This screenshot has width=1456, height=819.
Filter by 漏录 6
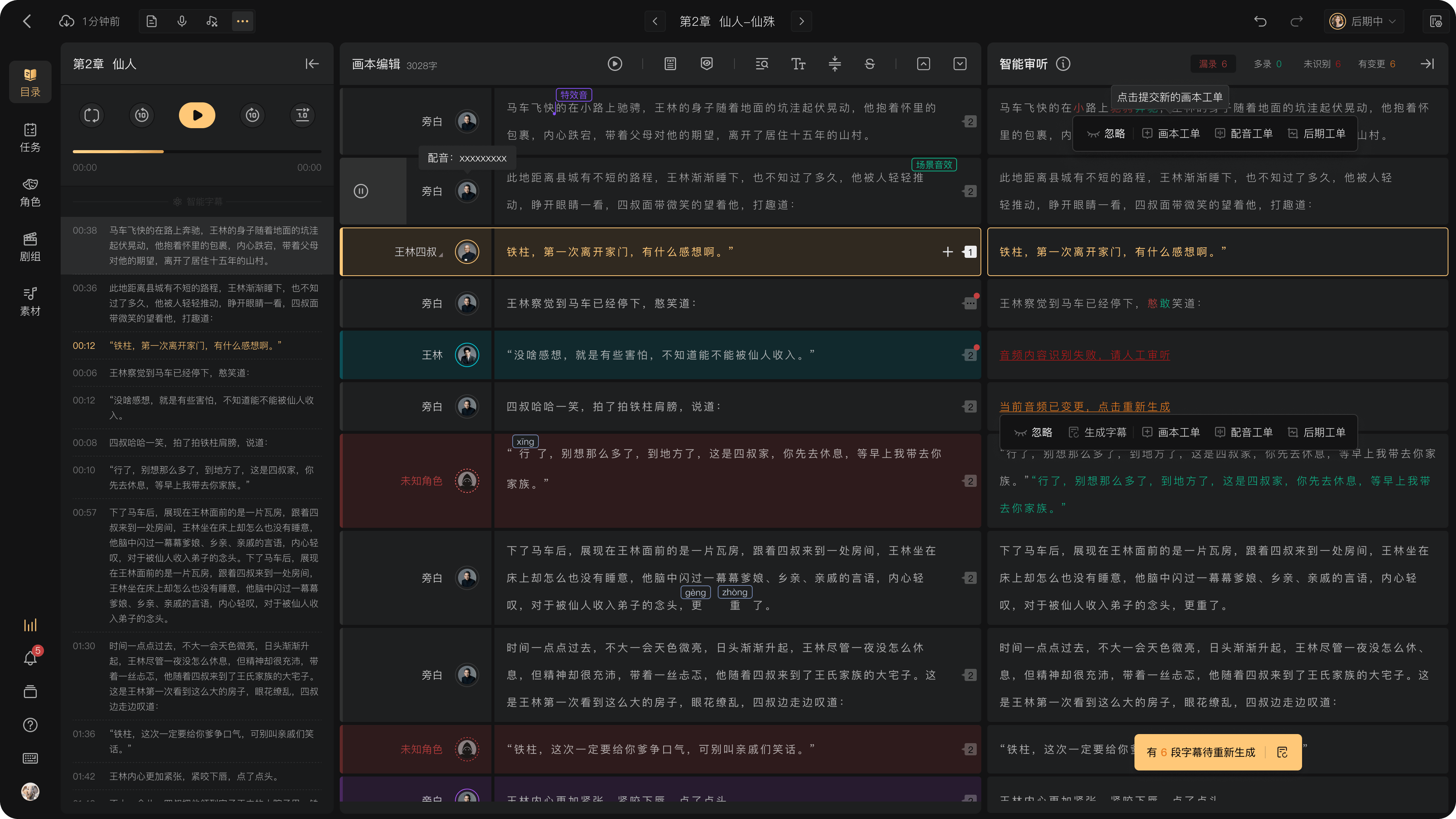[1213, 64]
